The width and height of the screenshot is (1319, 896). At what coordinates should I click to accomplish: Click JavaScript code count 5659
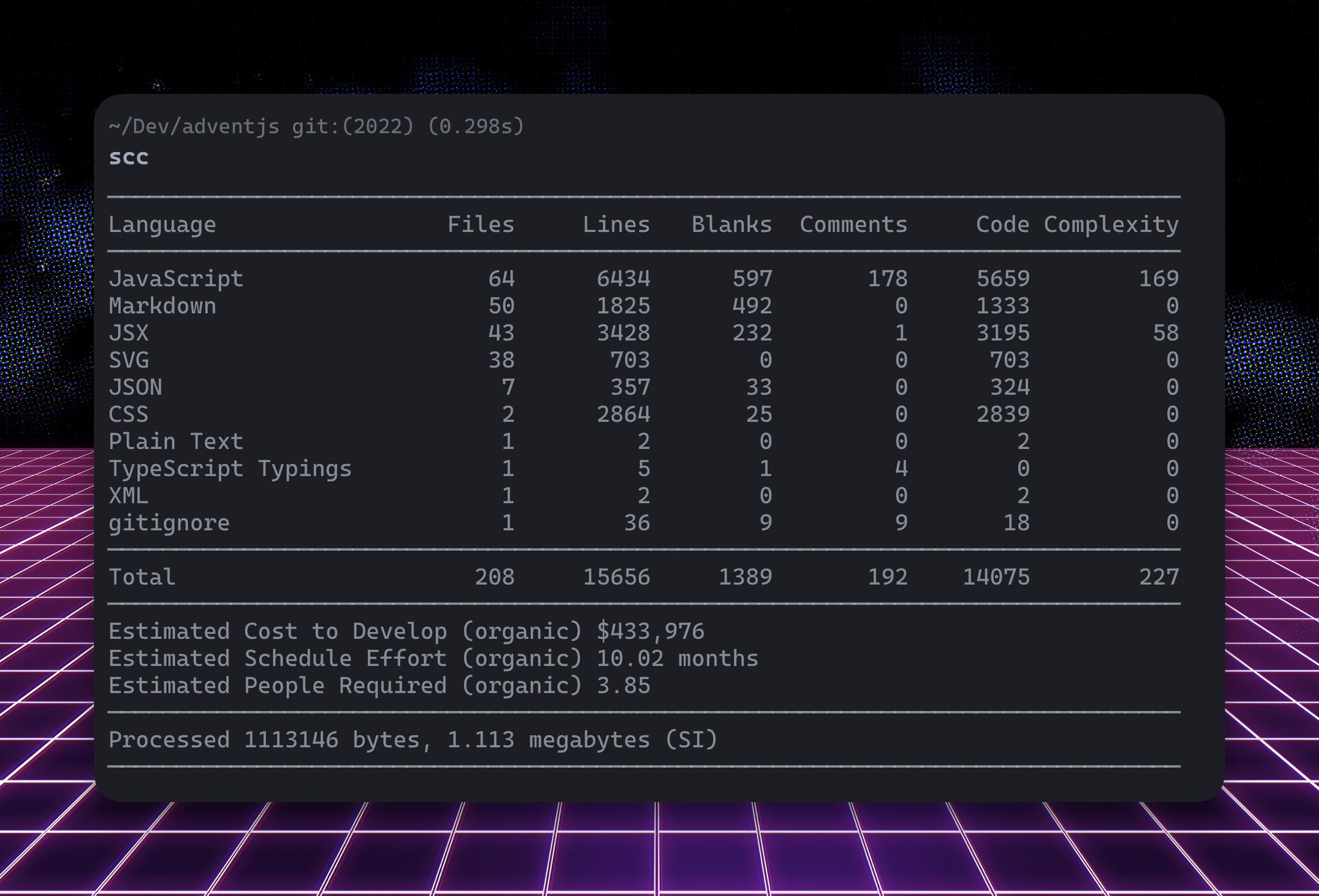[1003, 279]
